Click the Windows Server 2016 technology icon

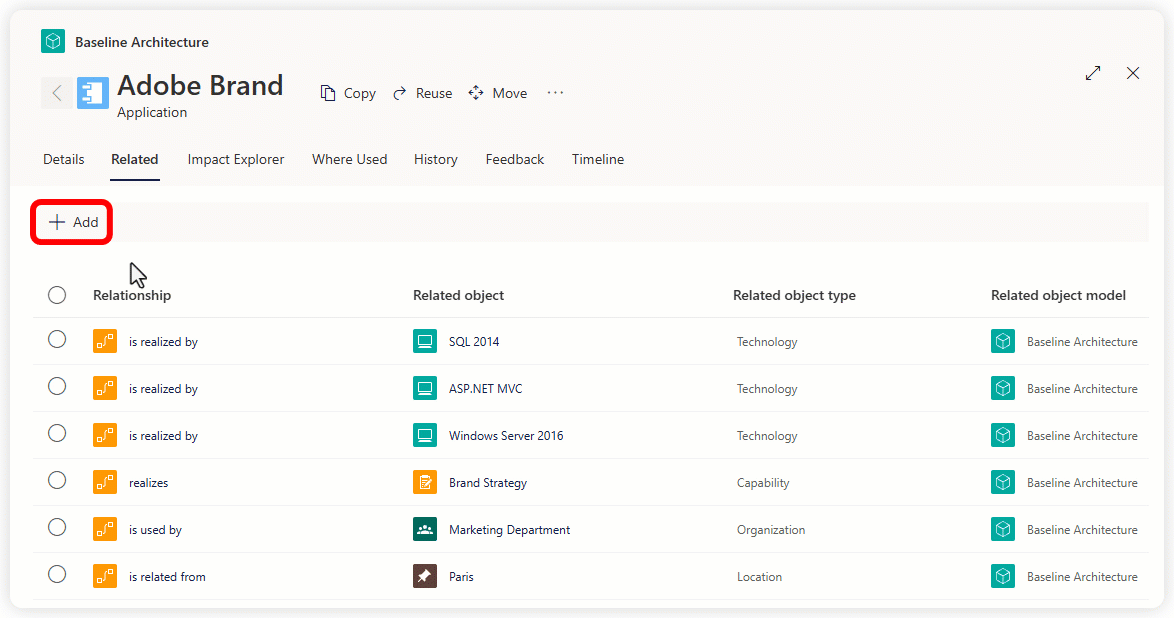click(425, 435)
